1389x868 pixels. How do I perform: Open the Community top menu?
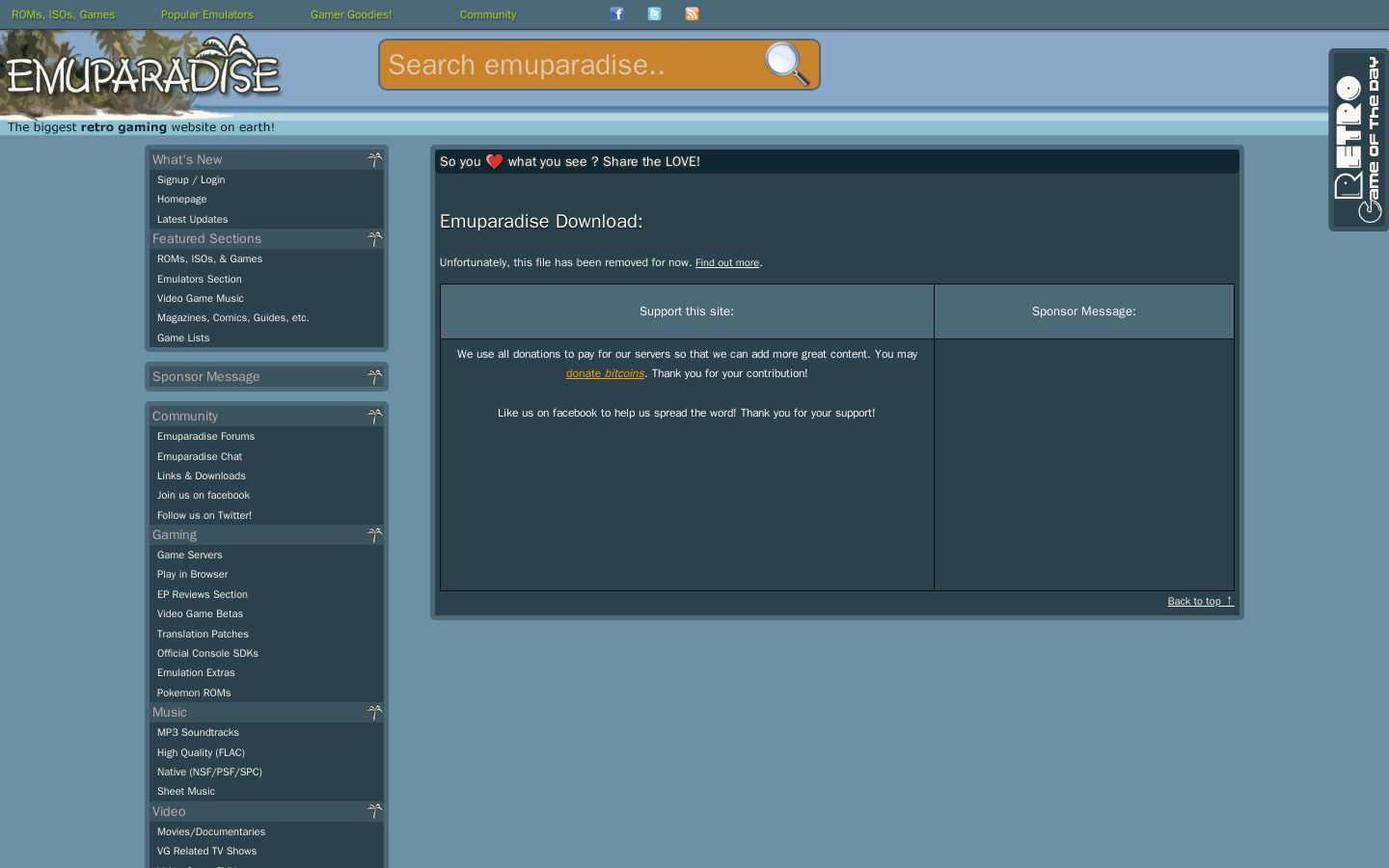[488, 14]
